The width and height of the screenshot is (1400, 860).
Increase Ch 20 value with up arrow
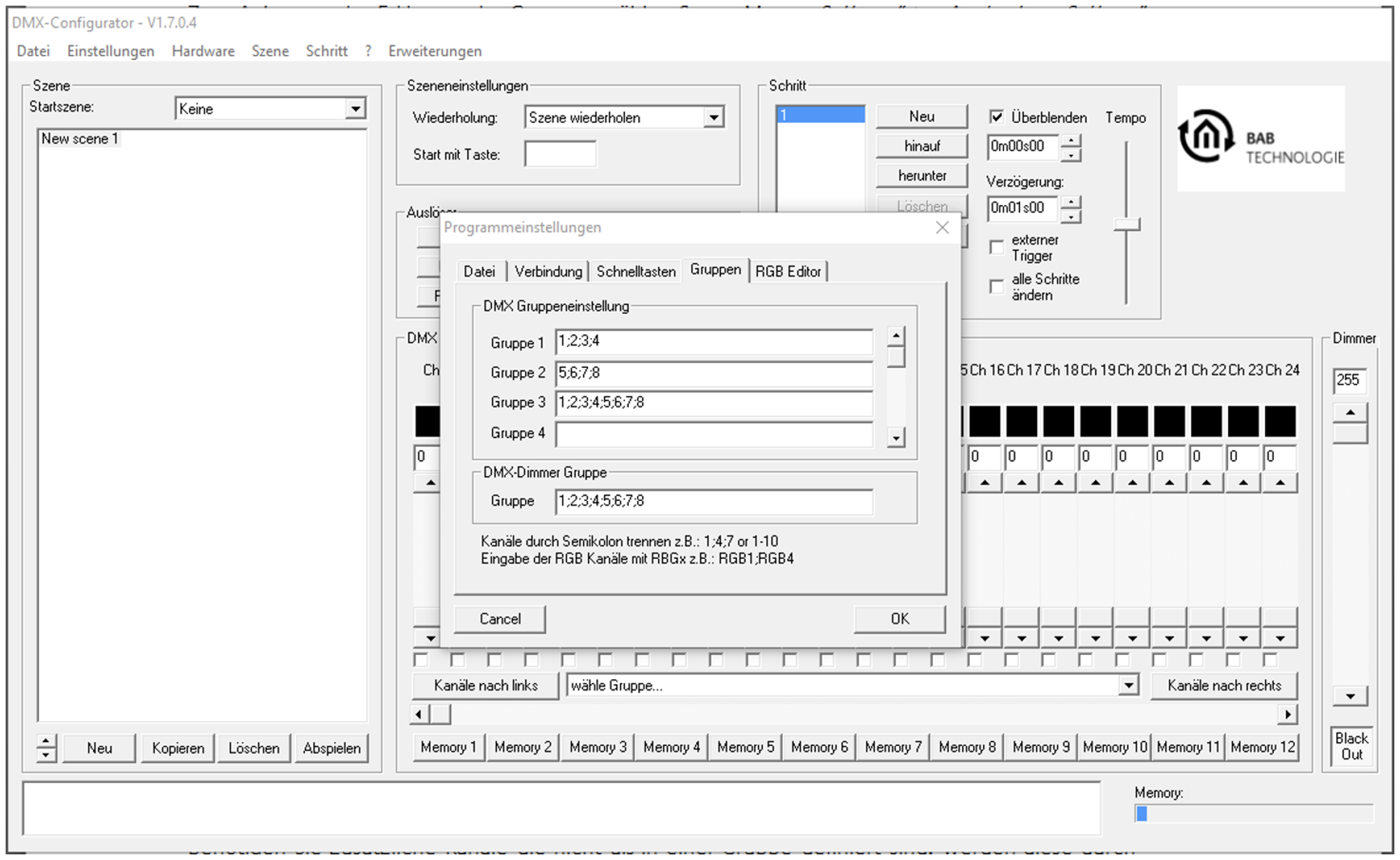[1132, 483]
